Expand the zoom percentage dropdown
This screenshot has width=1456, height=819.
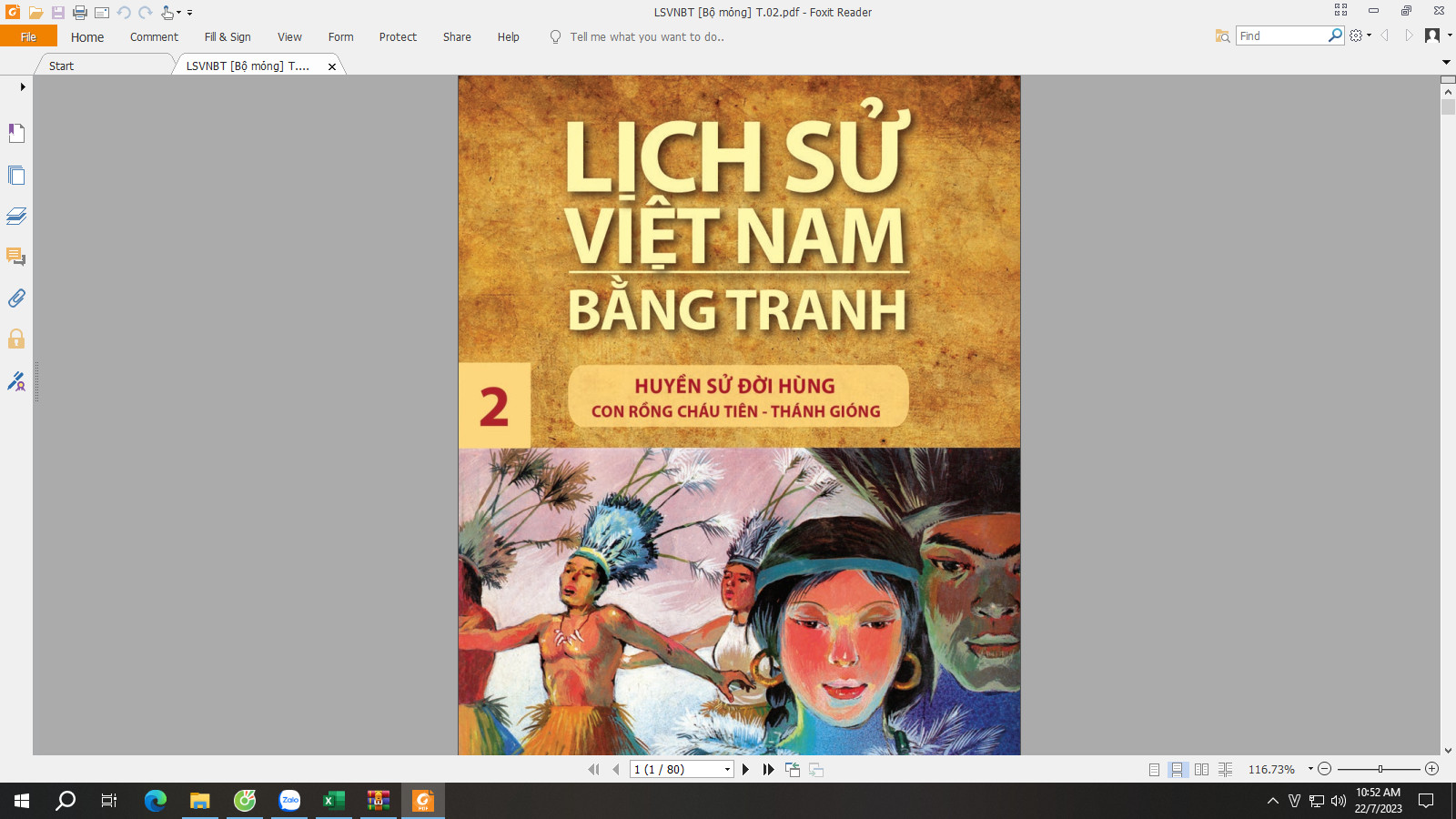pyautogui.click(x=1310, y=769)
